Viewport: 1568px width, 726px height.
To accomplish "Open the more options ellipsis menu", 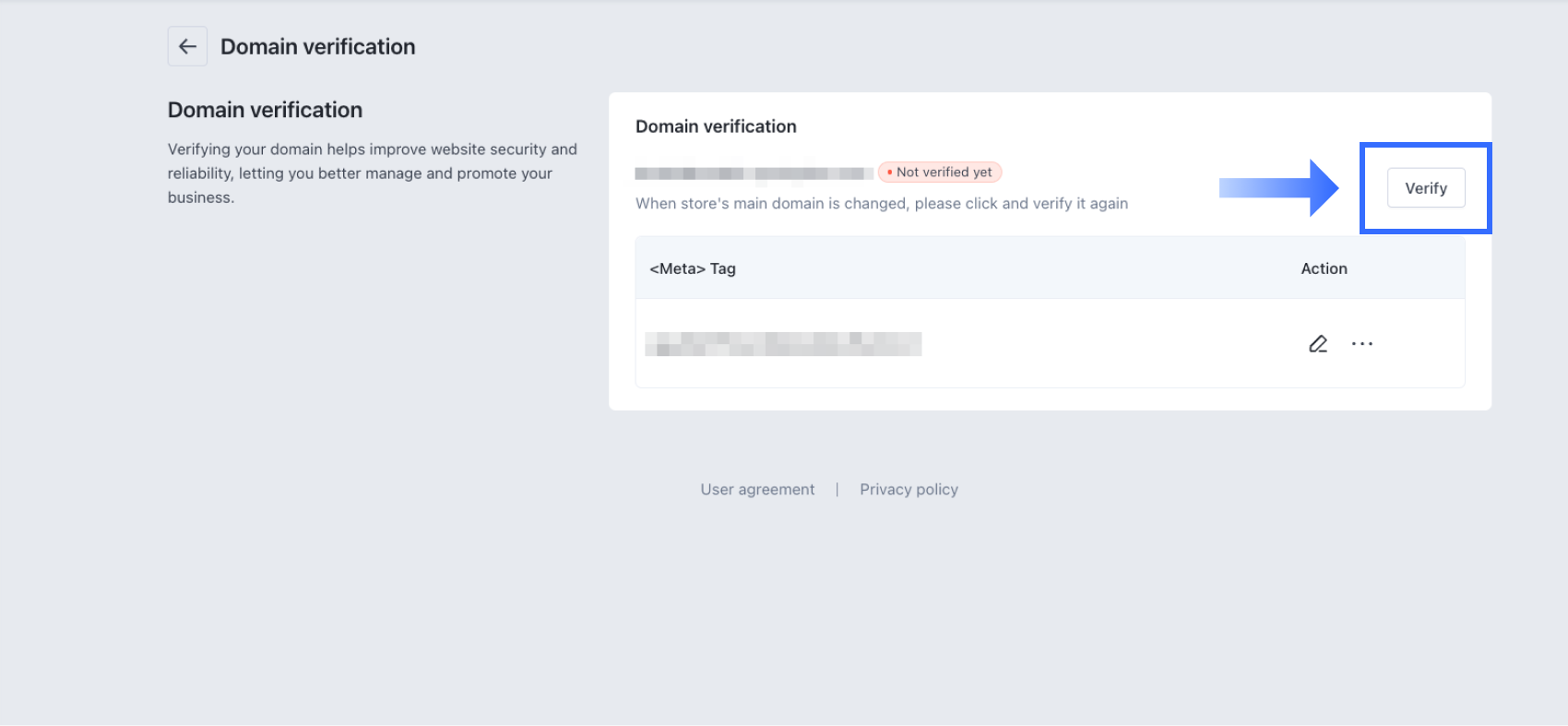I will tap(1361, 344).
